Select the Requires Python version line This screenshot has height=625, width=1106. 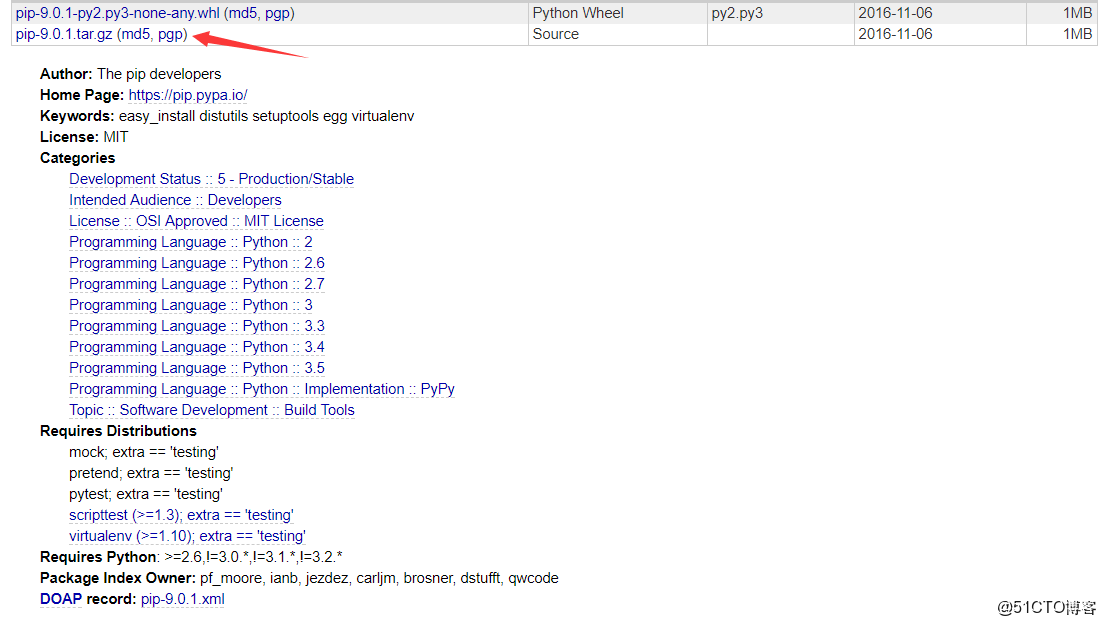(191, 557)
